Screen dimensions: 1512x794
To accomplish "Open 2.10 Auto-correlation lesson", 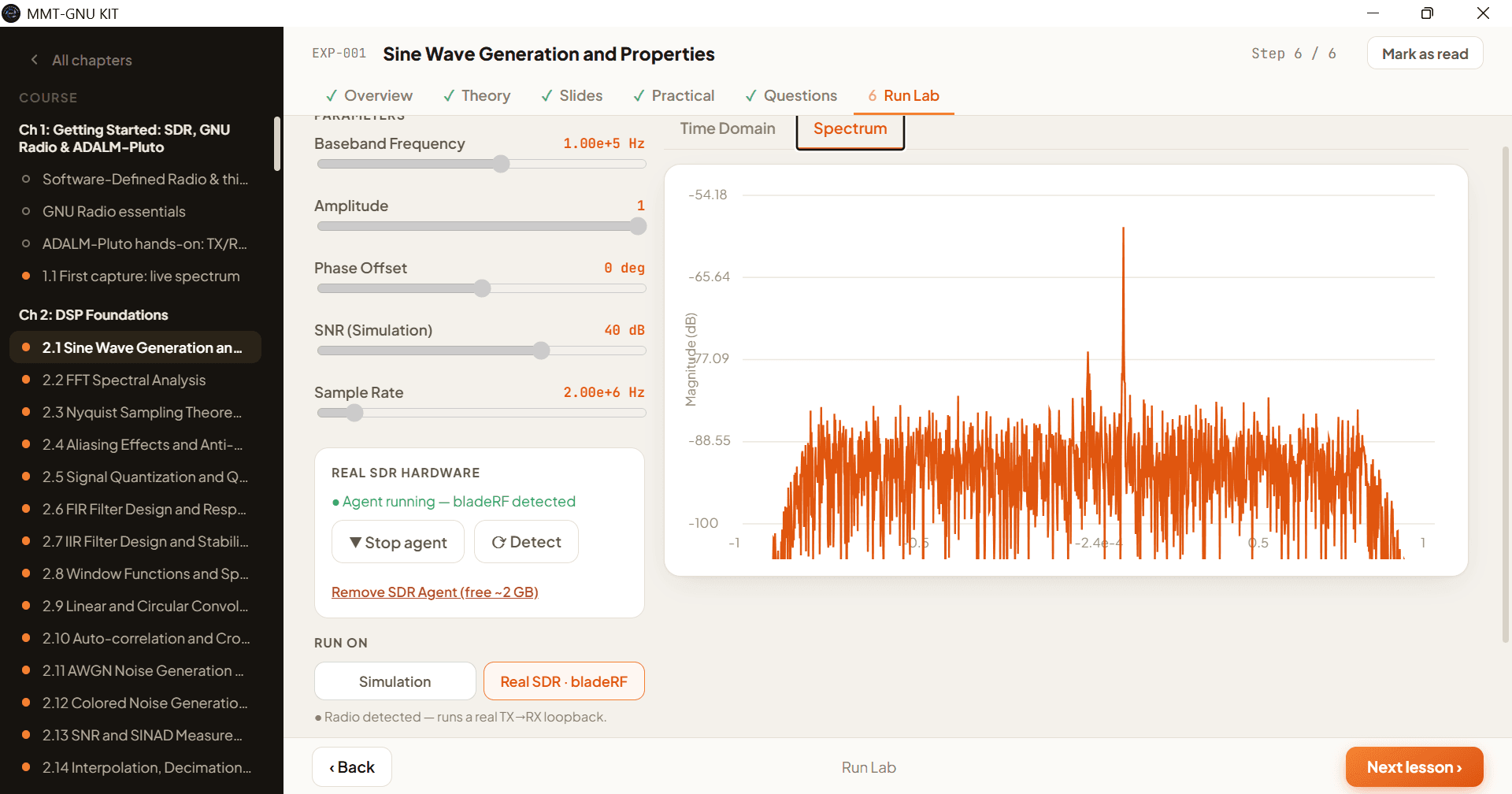I will 135,638.
